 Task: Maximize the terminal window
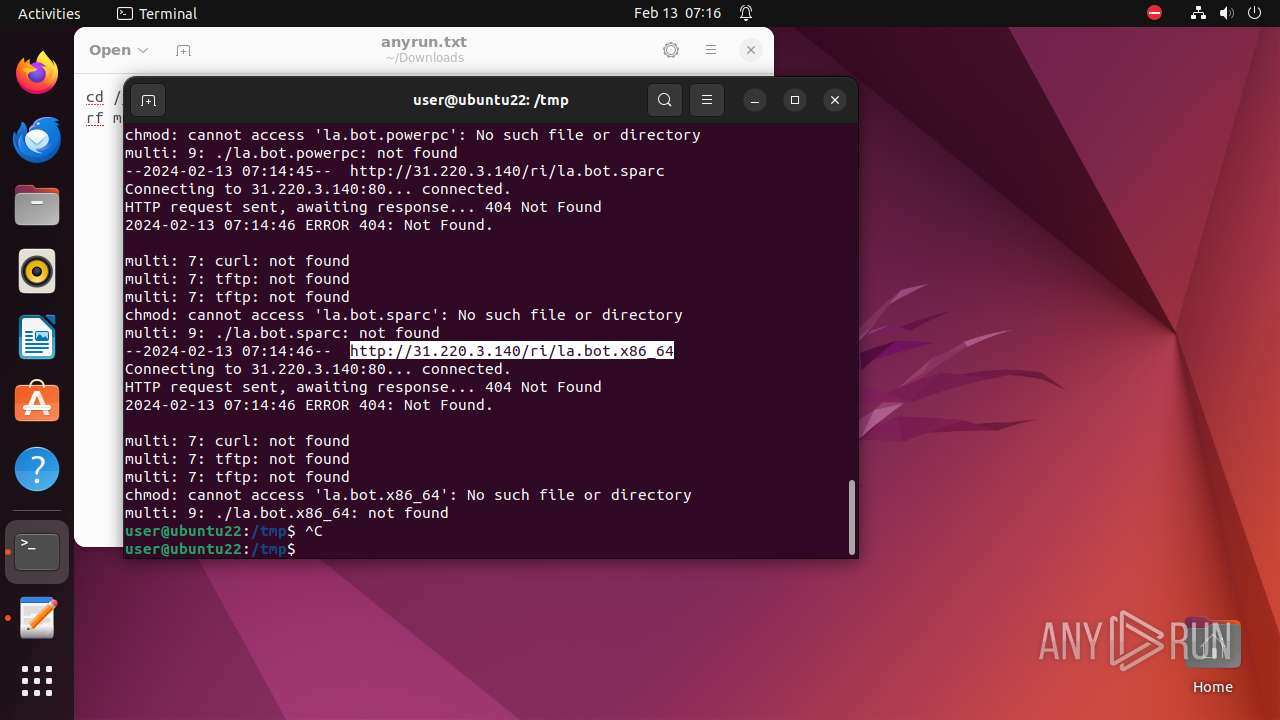[795, 100]
